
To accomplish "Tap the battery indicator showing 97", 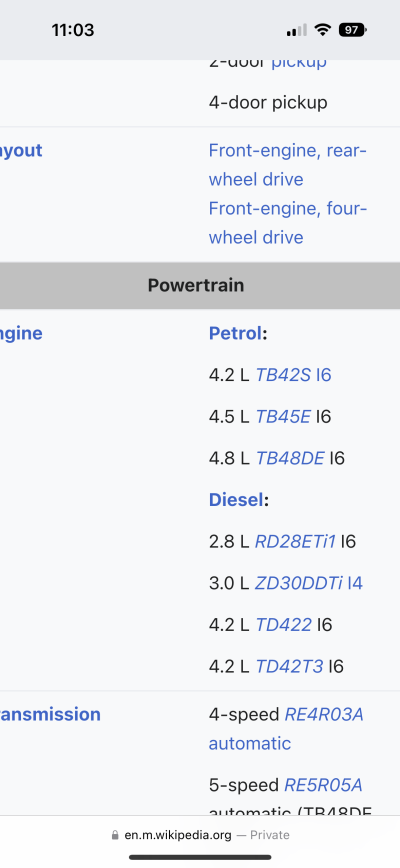I will click(x=353, y=29).
